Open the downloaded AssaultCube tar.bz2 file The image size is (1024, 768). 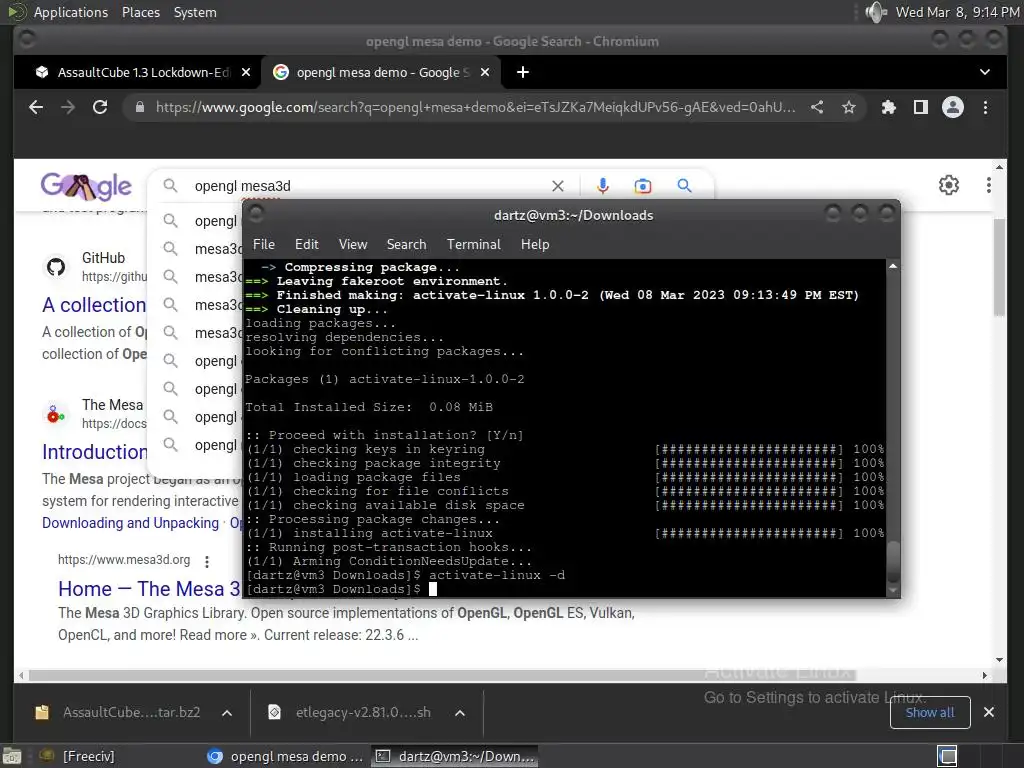point(118,712)
